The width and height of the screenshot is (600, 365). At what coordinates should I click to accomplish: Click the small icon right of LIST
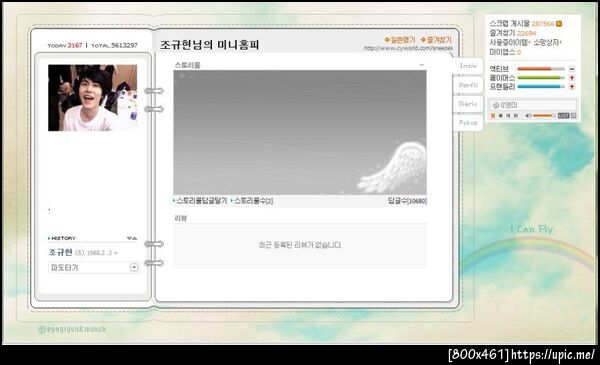(574, 115)
